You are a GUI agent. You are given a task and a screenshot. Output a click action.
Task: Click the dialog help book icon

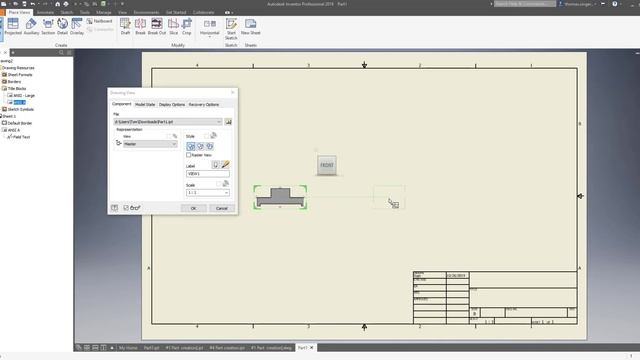click(114, 208)
